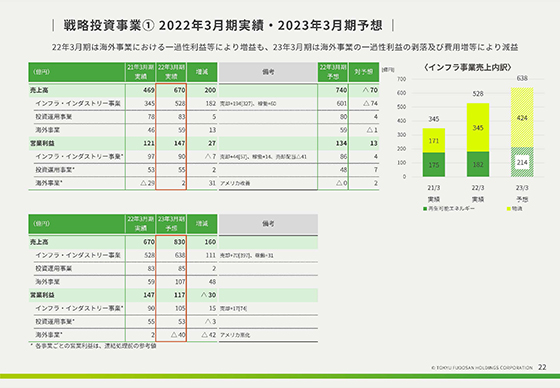Click the 海外事業 sales row label in the bottom table

pos(47,282)
